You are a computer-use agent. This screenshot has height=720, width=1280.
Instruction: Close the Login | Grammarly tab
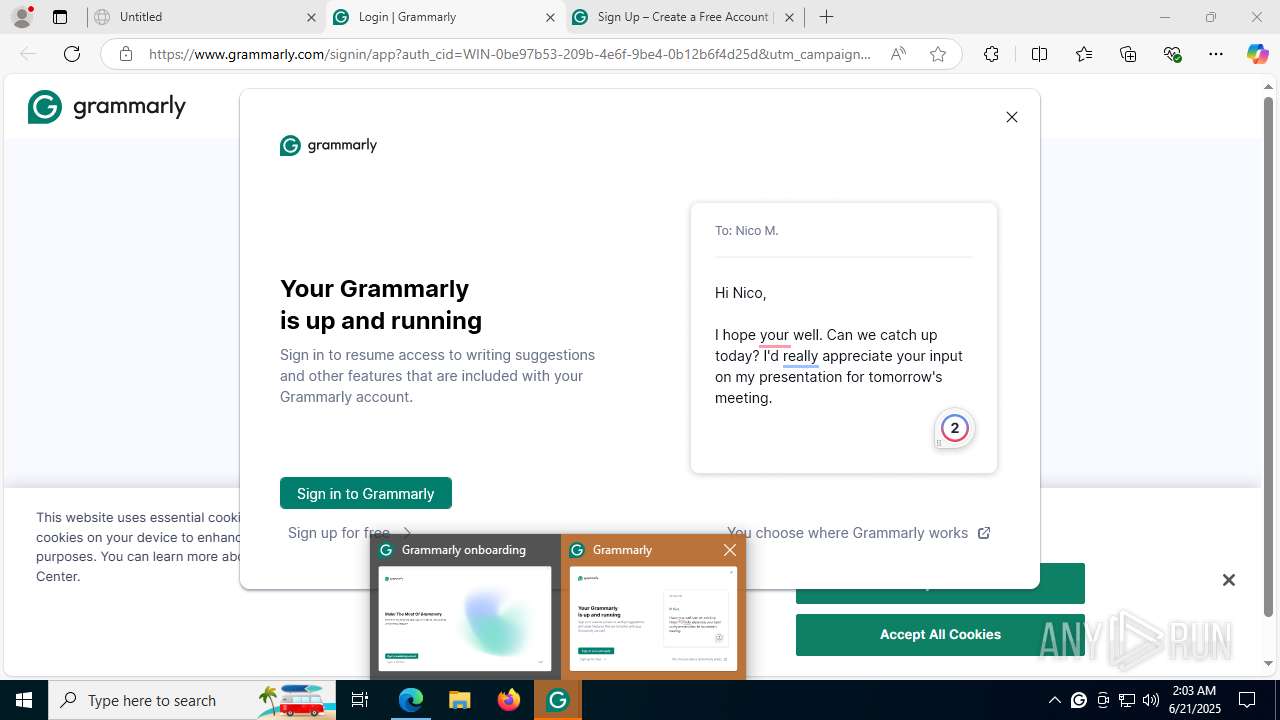(x=550, y=17)
